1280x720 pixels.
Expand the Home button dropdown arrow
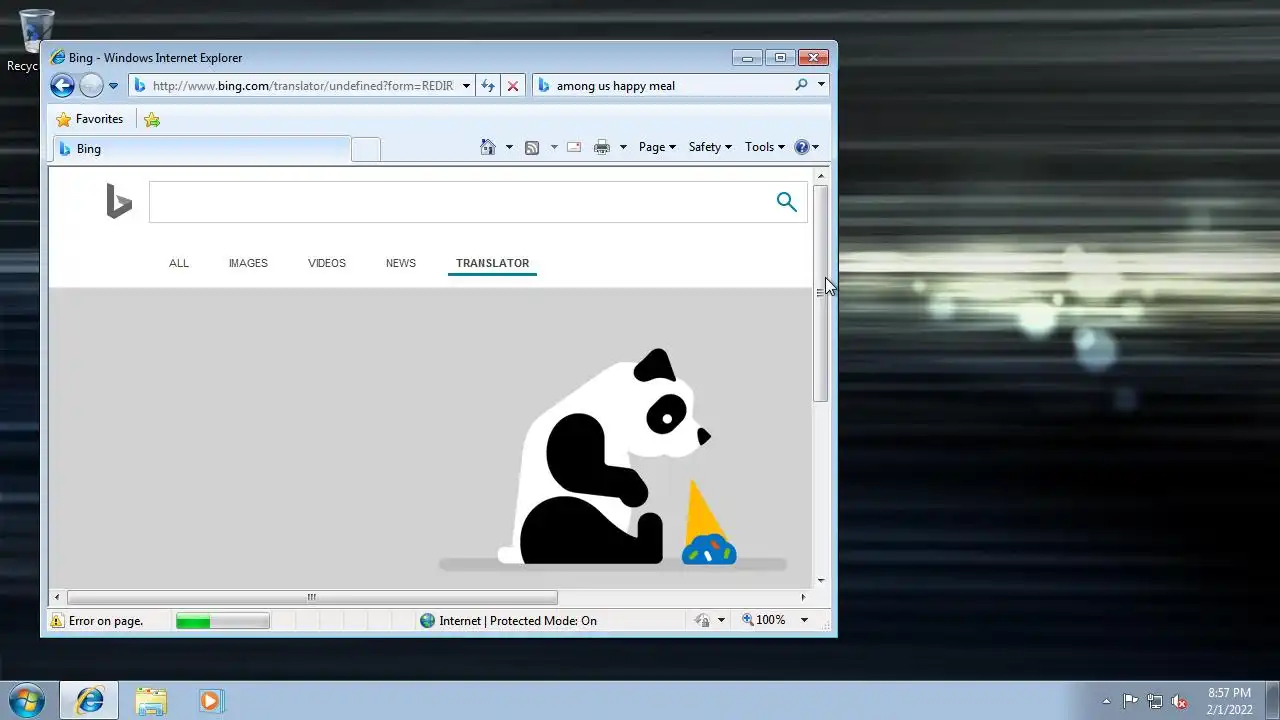(509, 147)
